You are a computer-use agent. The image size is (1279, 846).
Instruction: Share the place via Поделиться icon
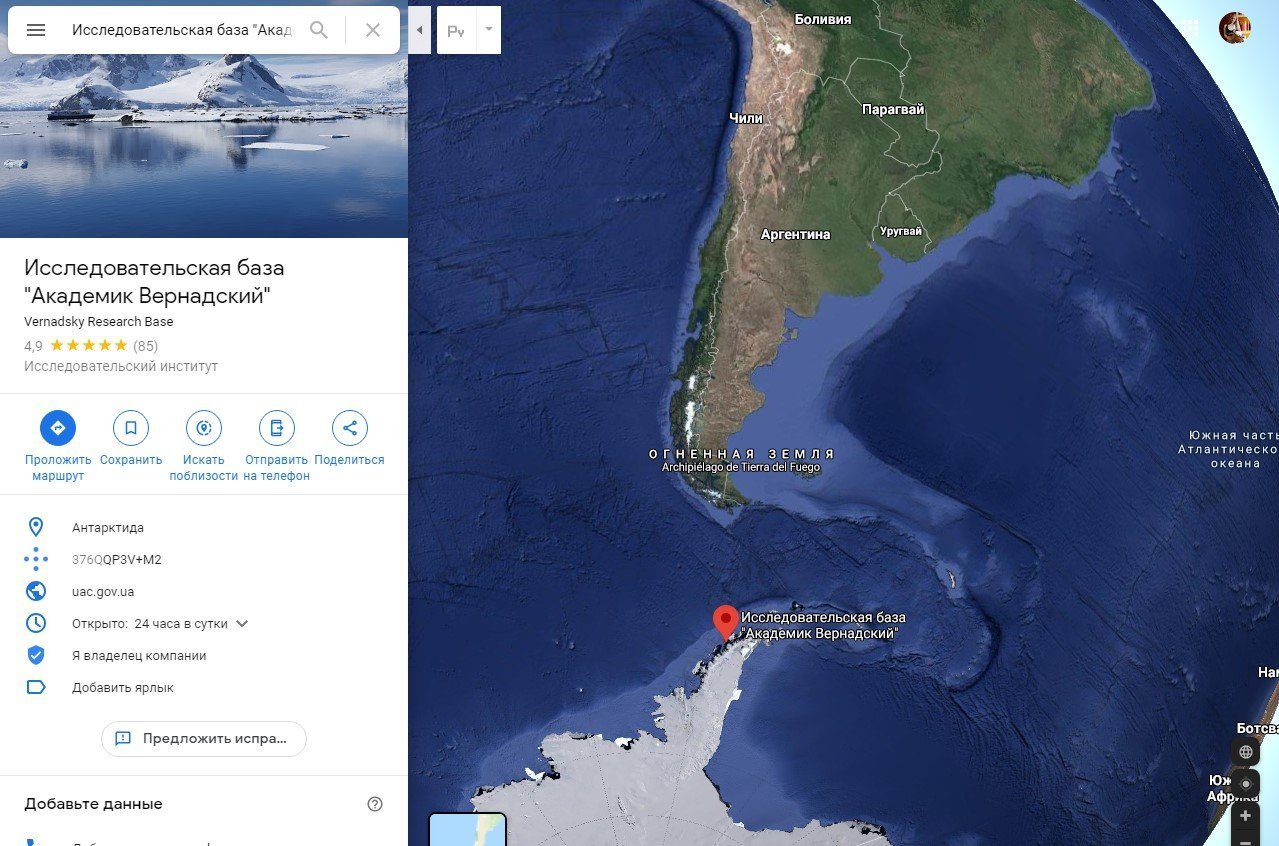pyautogui.click(x=350, y=428)
